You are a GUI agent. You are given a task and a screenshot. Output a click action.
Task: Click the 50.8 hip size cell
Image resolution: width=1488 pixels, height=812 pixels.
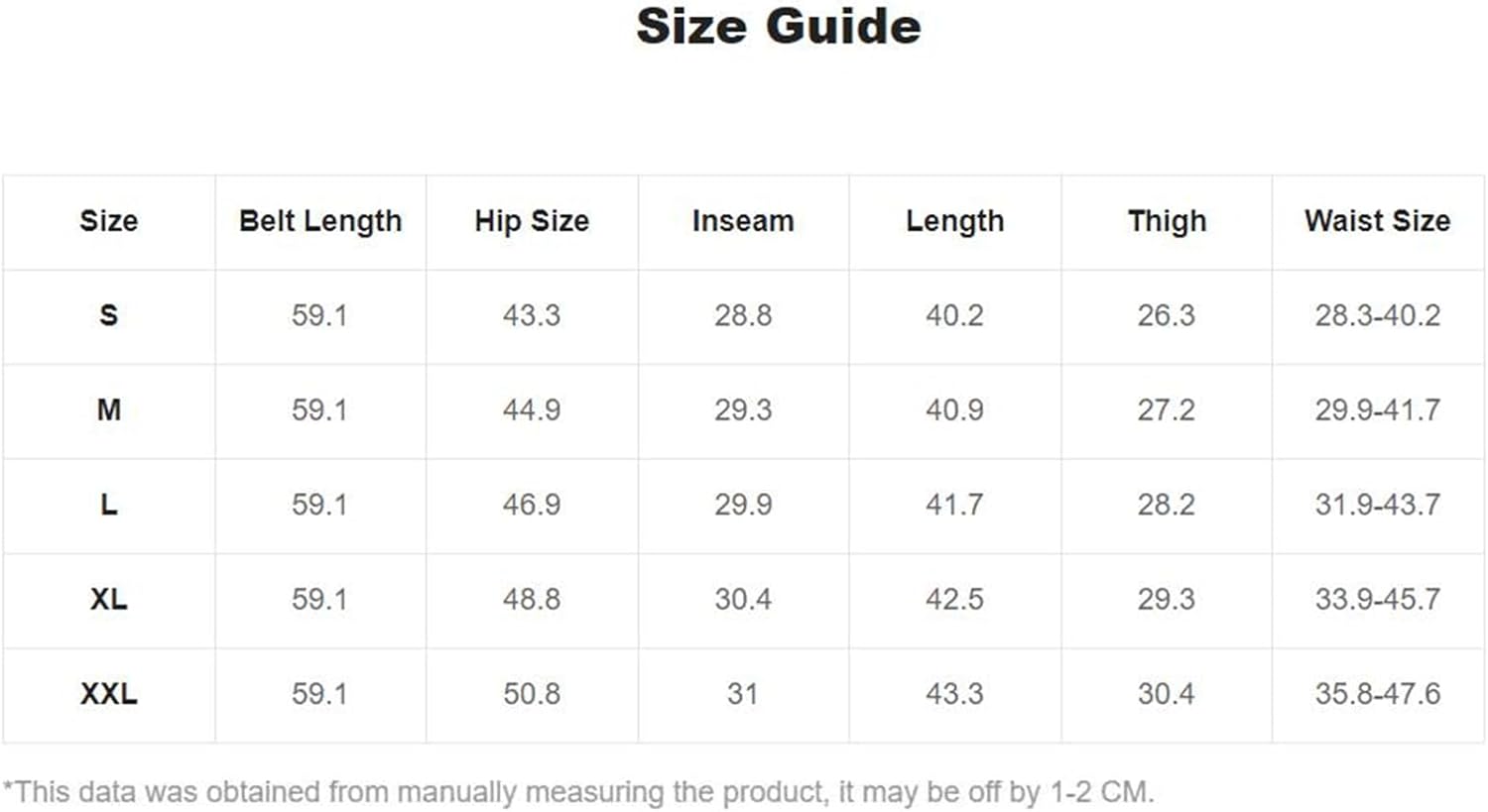point(532,693)
